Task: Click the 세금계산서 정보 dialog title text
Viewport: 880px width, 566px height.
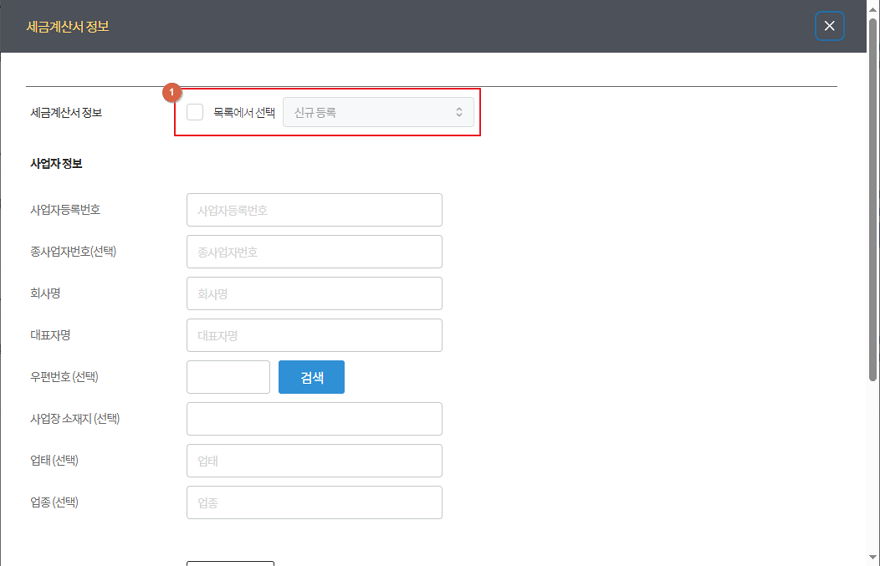Action: [x=67, y=26]
